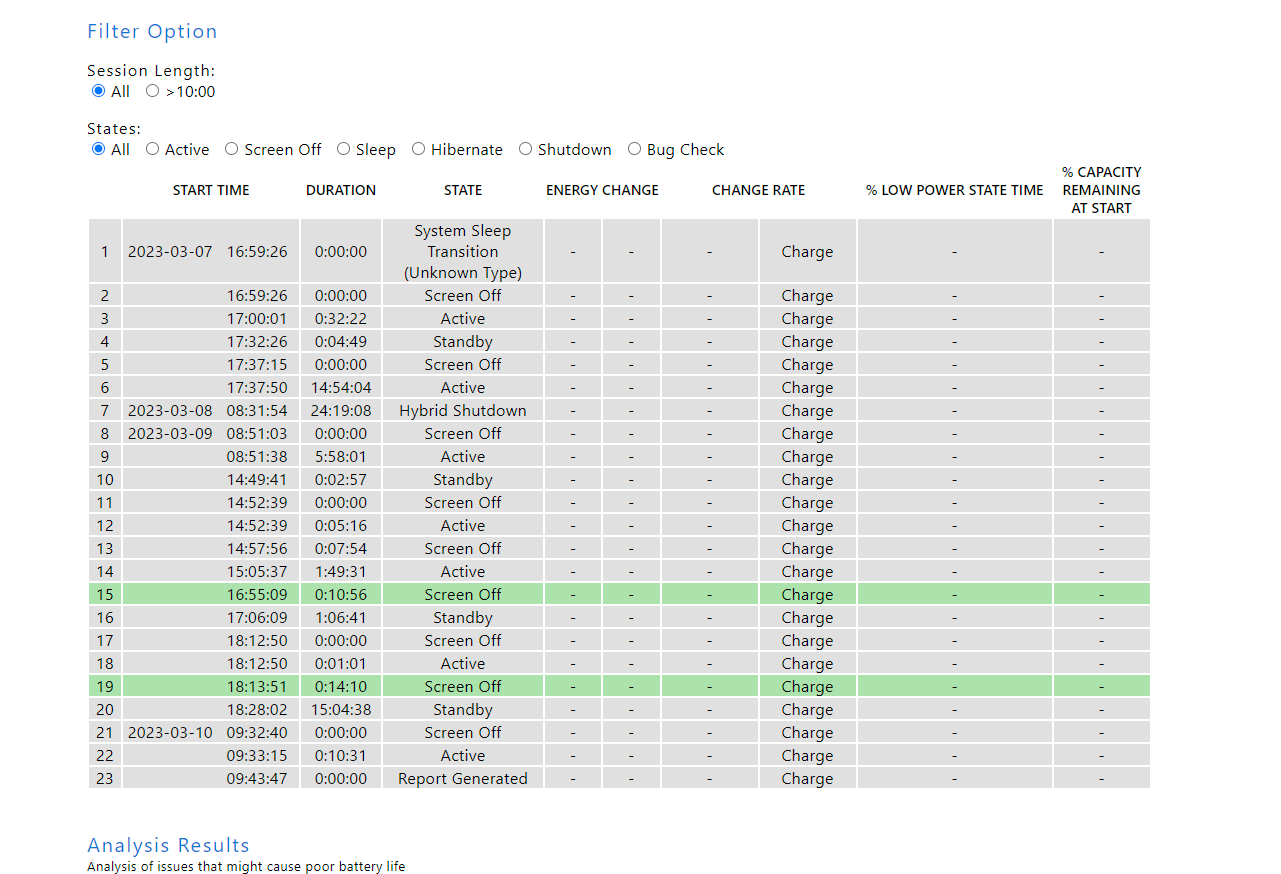
Task: Filter sessions by Screen Off state
Action: click(x=231, y=148)
